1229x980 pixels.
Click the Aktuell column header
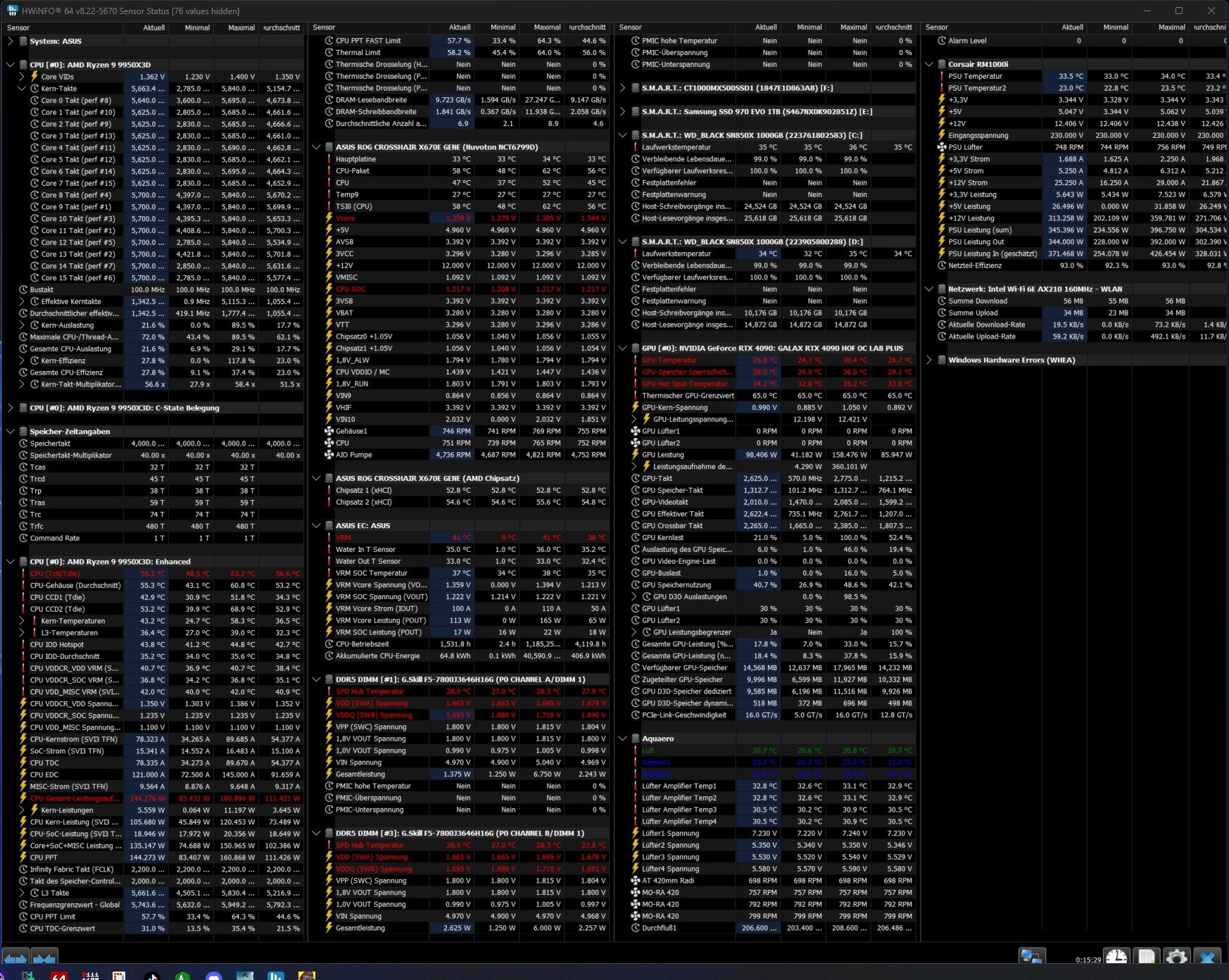[153, 28]
